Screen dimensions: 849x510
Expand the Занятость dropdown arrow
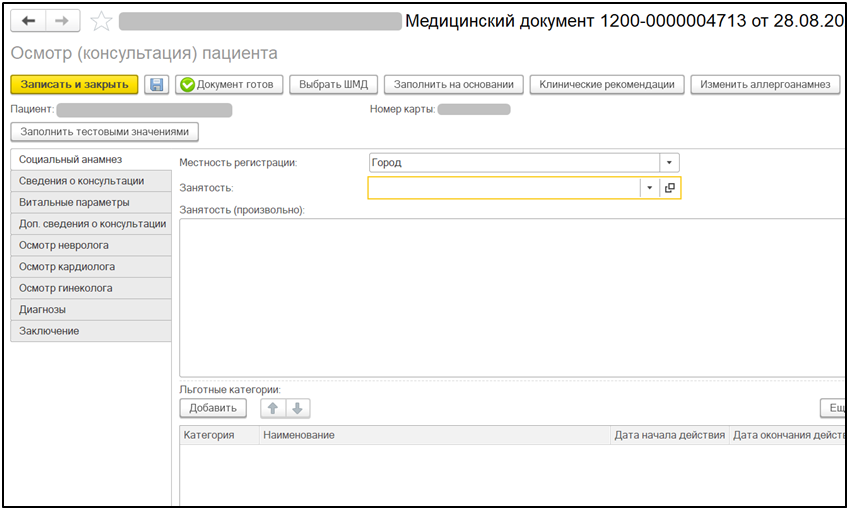point(649,188)
